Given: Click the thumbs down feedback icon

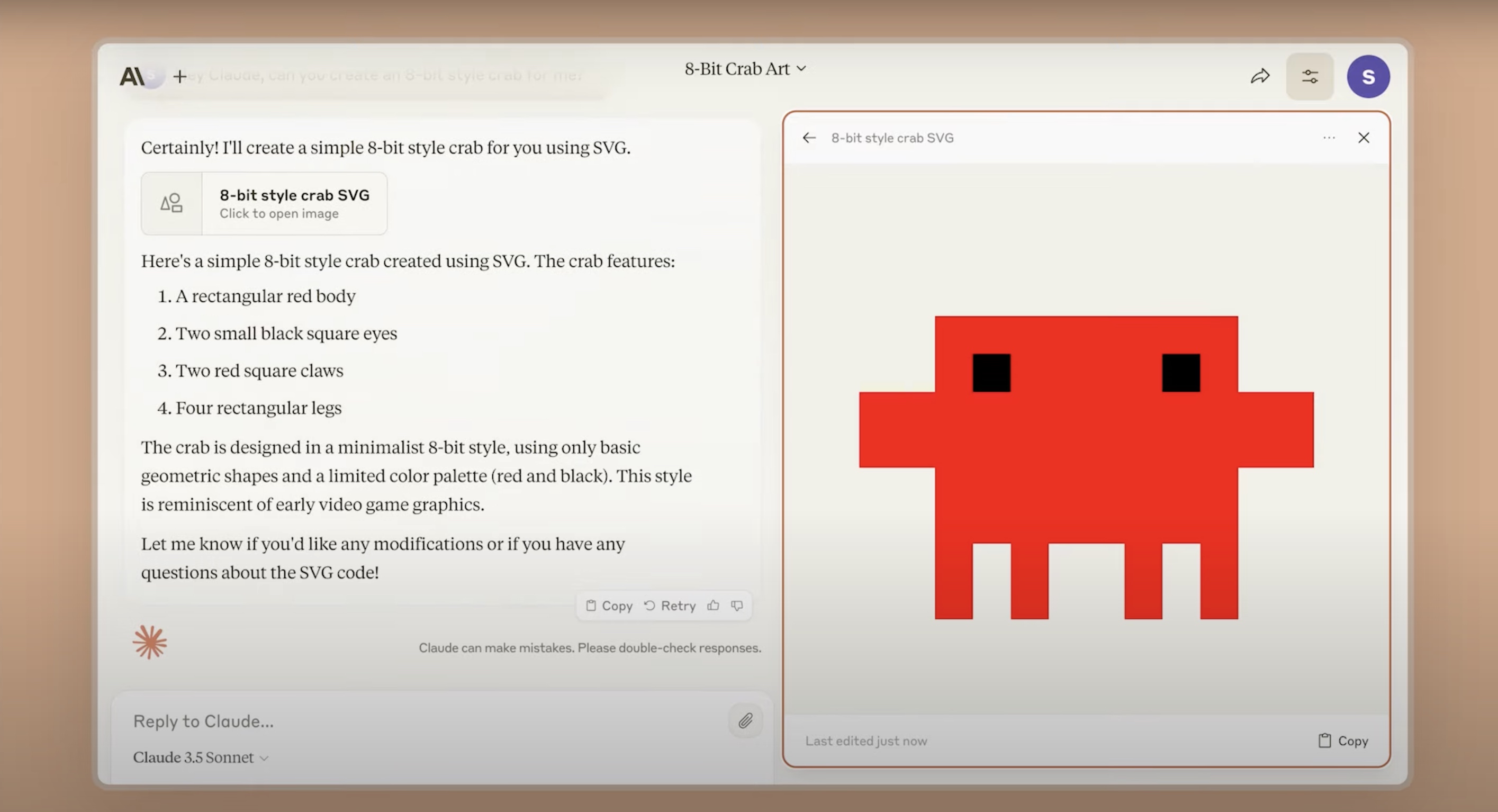Looking at the screenshot, I should pos(737,606).
